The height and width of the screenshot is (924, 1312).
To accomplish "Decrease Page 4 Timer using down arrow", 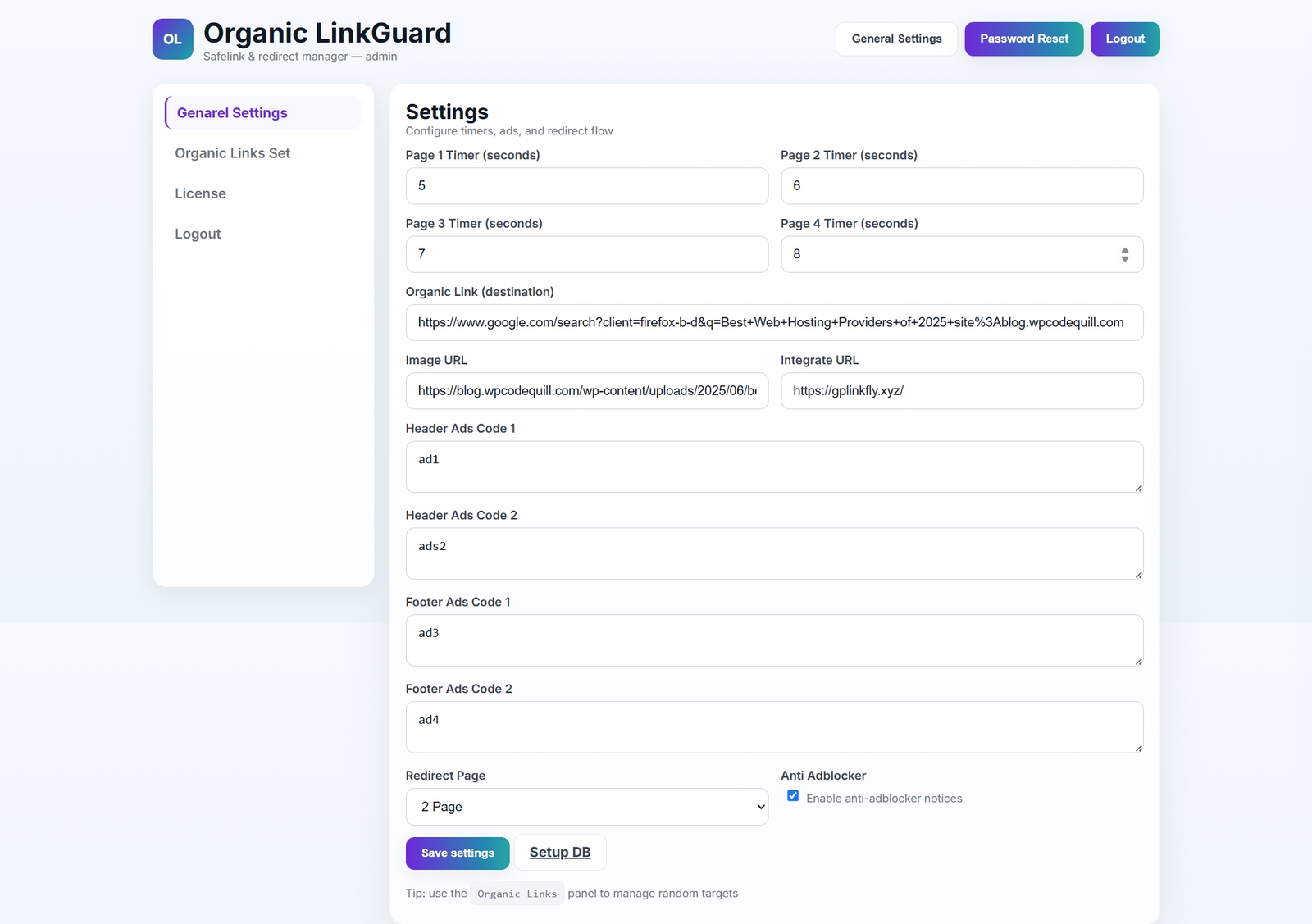I will click(x=1125, y=259).
